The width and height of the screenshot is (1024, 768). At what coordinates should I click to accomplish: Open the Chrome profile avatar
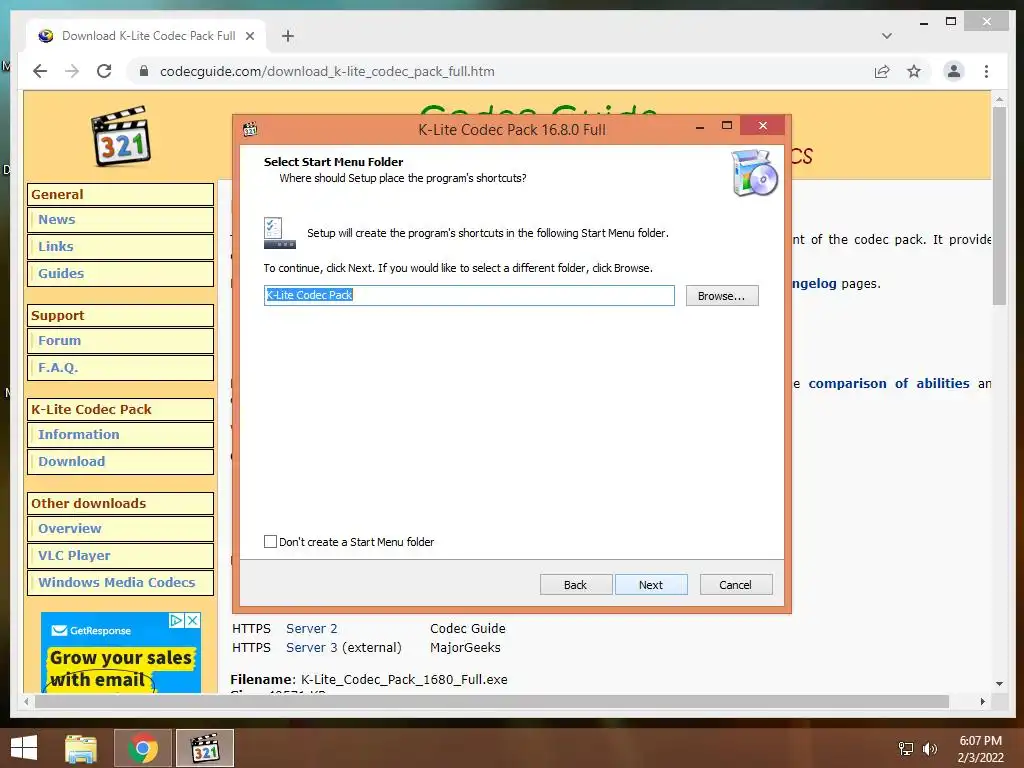953,71
